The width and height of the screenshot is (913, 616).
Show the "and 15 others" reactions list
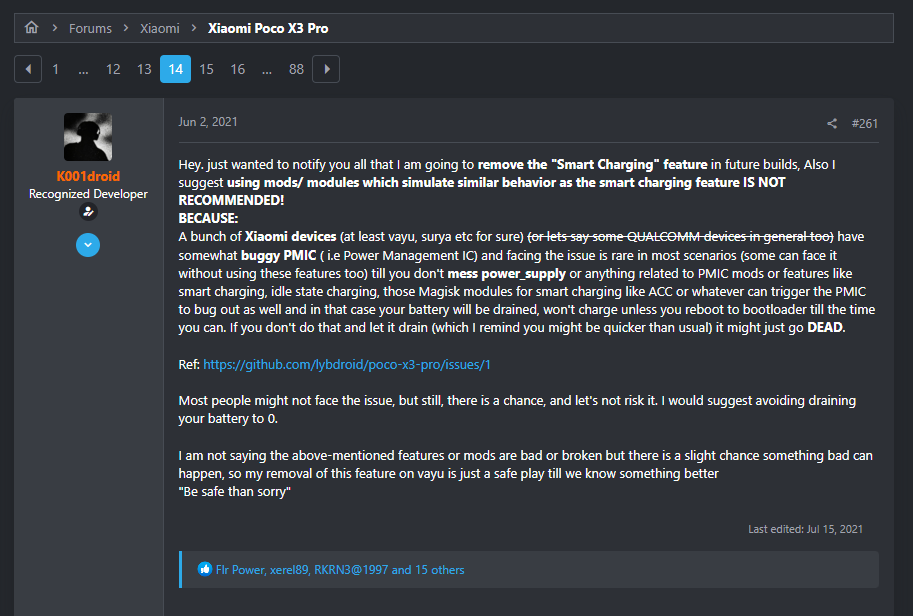pos(428,570)
